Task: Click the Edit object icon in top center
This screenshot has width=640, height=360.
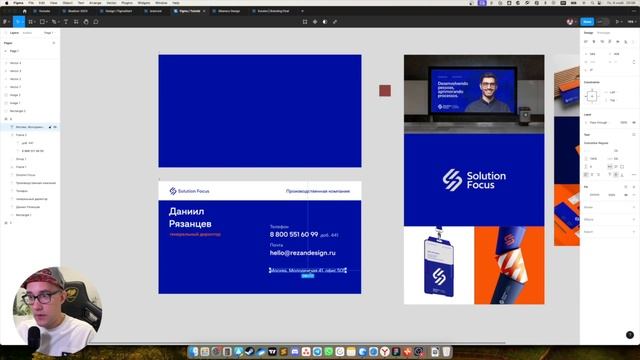Action: click(305, 22)
